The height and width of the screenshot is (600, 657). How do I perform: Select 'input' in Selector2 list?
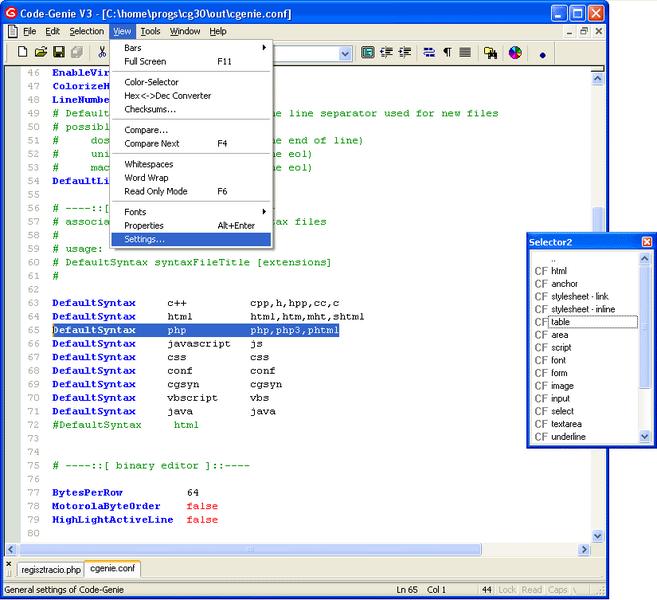[560, 398]
